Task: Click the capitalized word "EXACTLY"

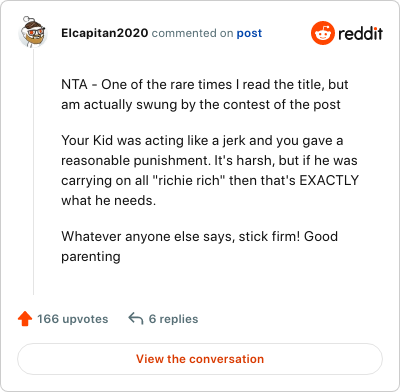Action: pyautogui.click(x=329, y=180)
